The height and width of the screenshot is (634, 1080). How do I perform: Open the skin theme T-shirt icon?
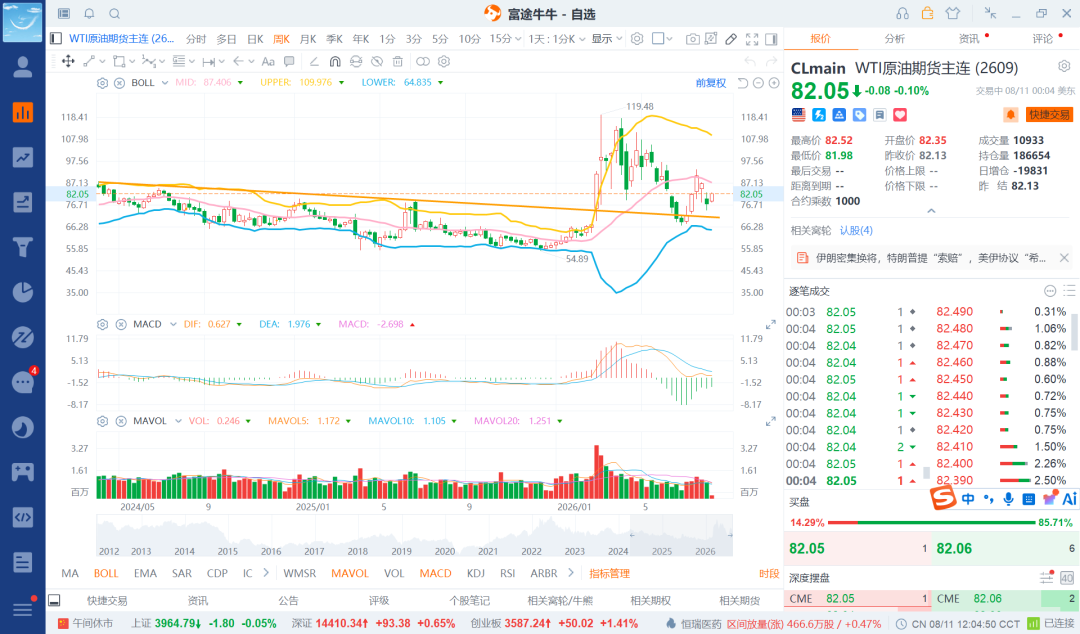tap(953, 13)
